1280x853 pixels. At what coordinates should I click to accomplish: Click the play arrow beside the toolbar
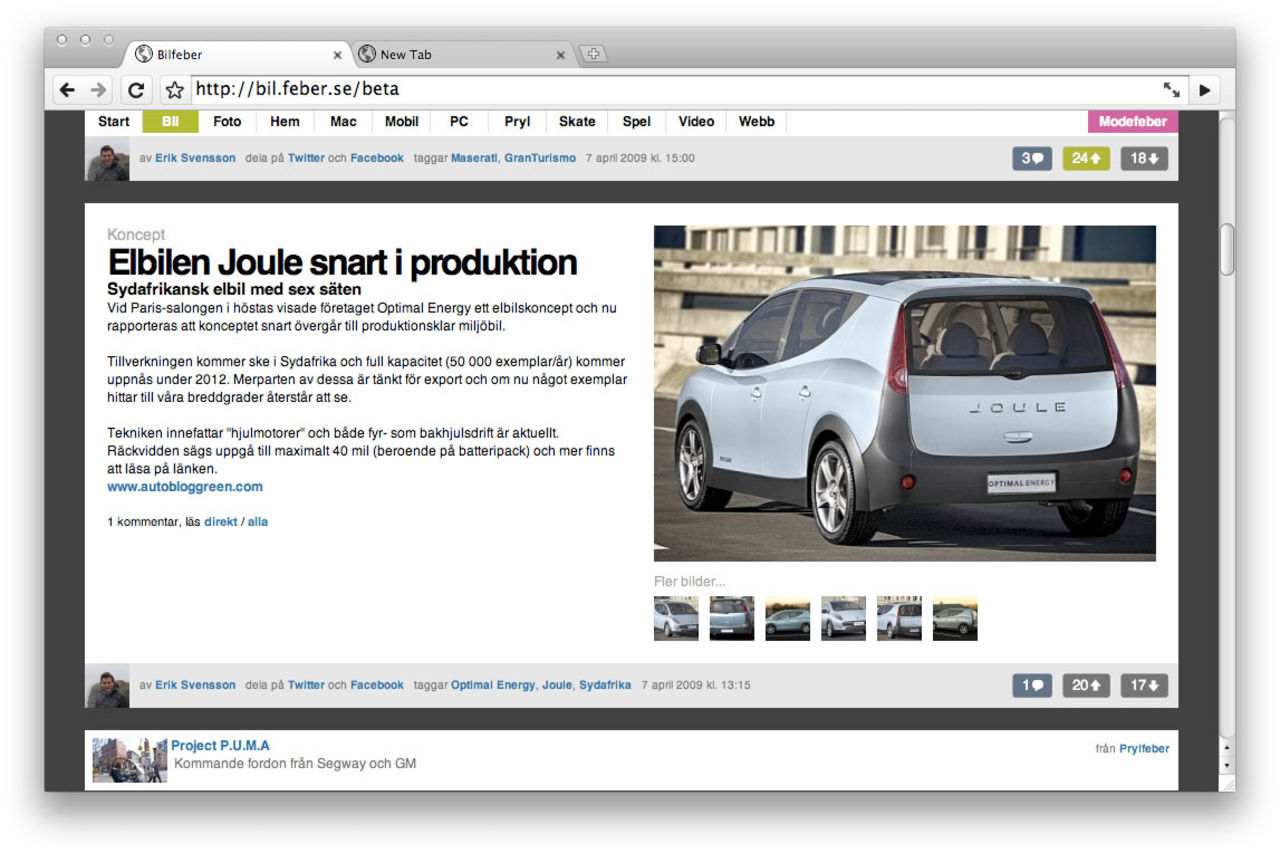point(1204,89)
